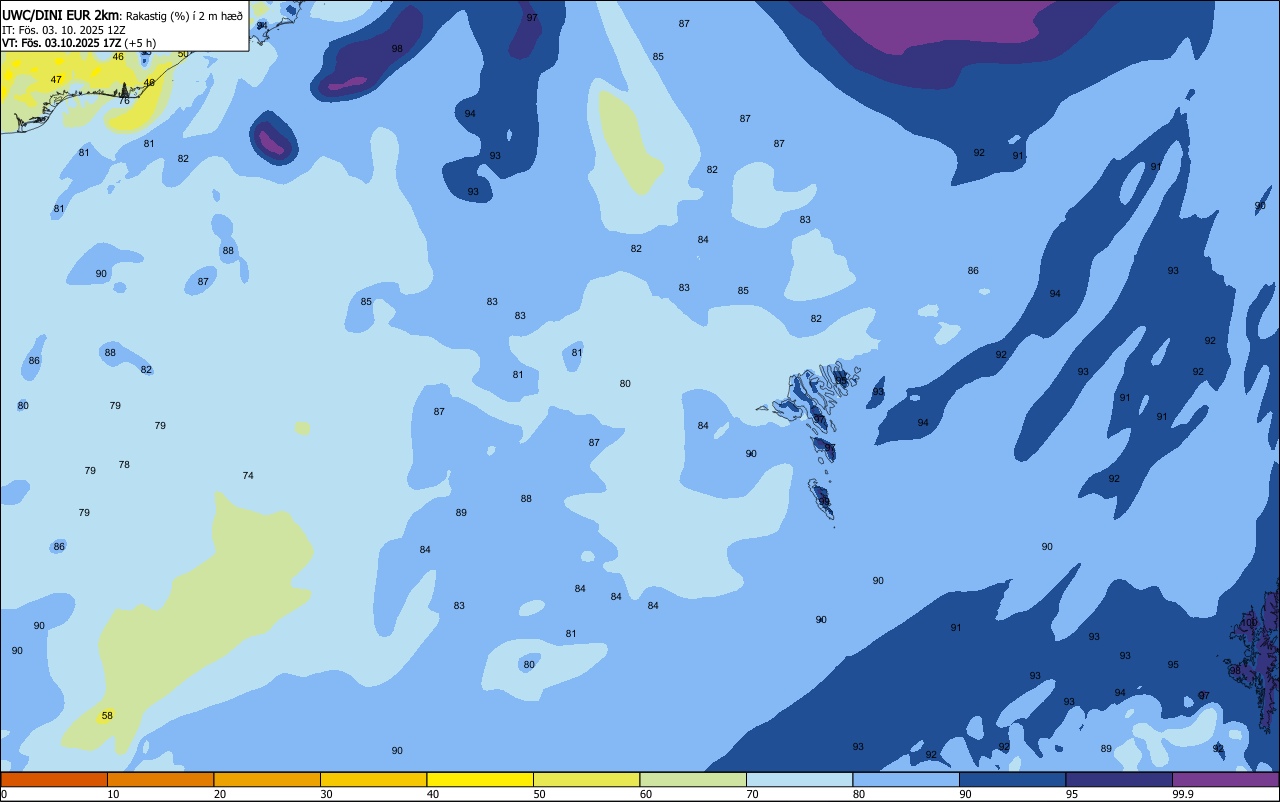
Task: Click the 'VT: Fös. 03.10.2025 17Z (+5 h)' line
Action: pos(78,43)
